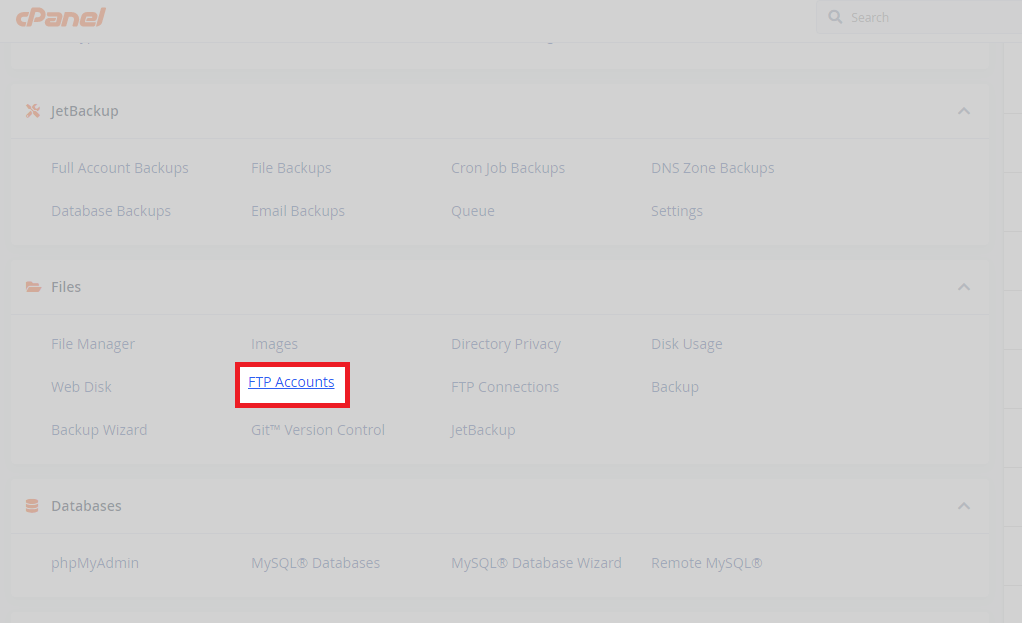Viewport: 1022px width, 623px height.
Task: Click the right-side page scrollbar
Action: point(1016,300)
